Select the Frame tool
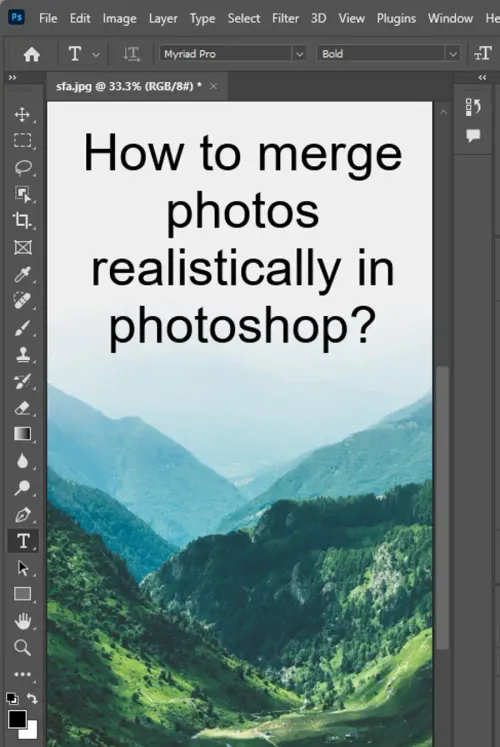500x747 pixels. click(x=22, y=247)
